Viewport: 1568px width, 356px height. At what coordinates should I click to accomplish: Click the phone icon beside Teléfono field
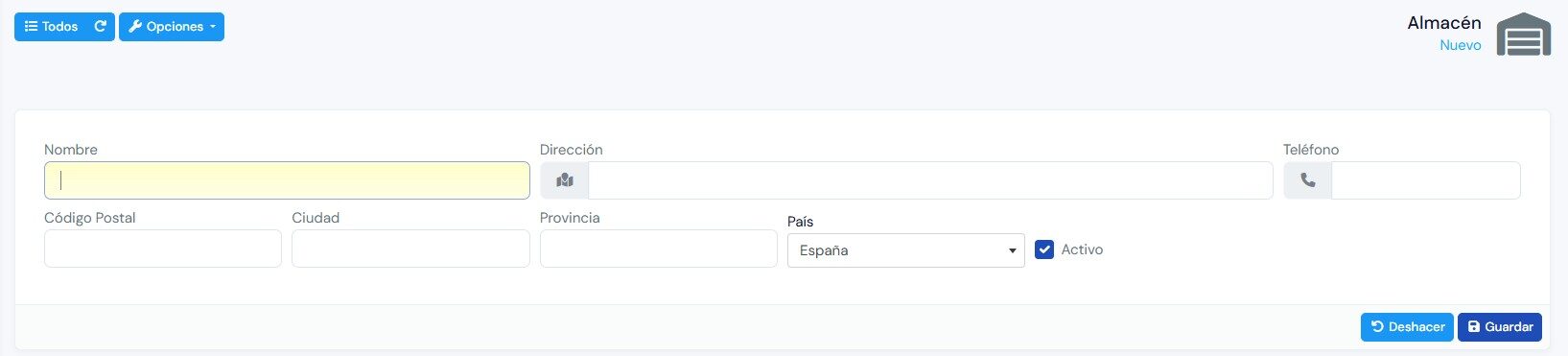click(x=1308, y=180)
